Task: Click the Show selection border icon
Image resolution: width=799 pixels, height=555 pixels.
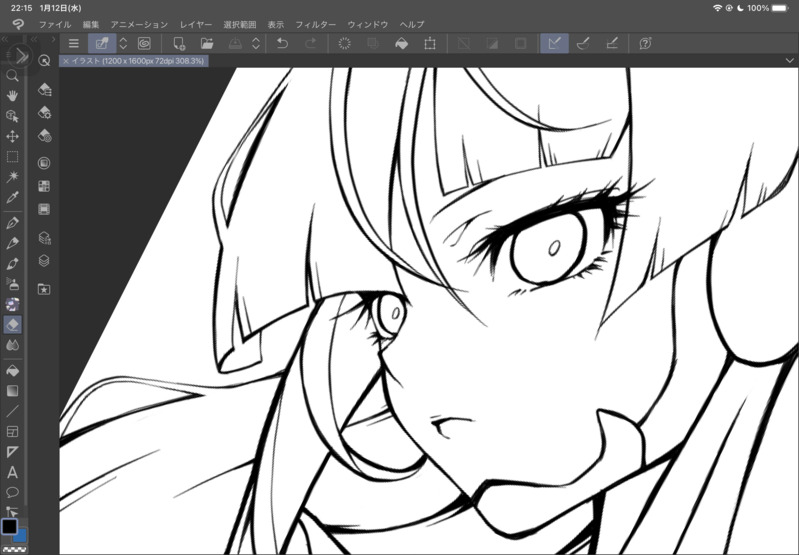Action: [x=520, y=43]
